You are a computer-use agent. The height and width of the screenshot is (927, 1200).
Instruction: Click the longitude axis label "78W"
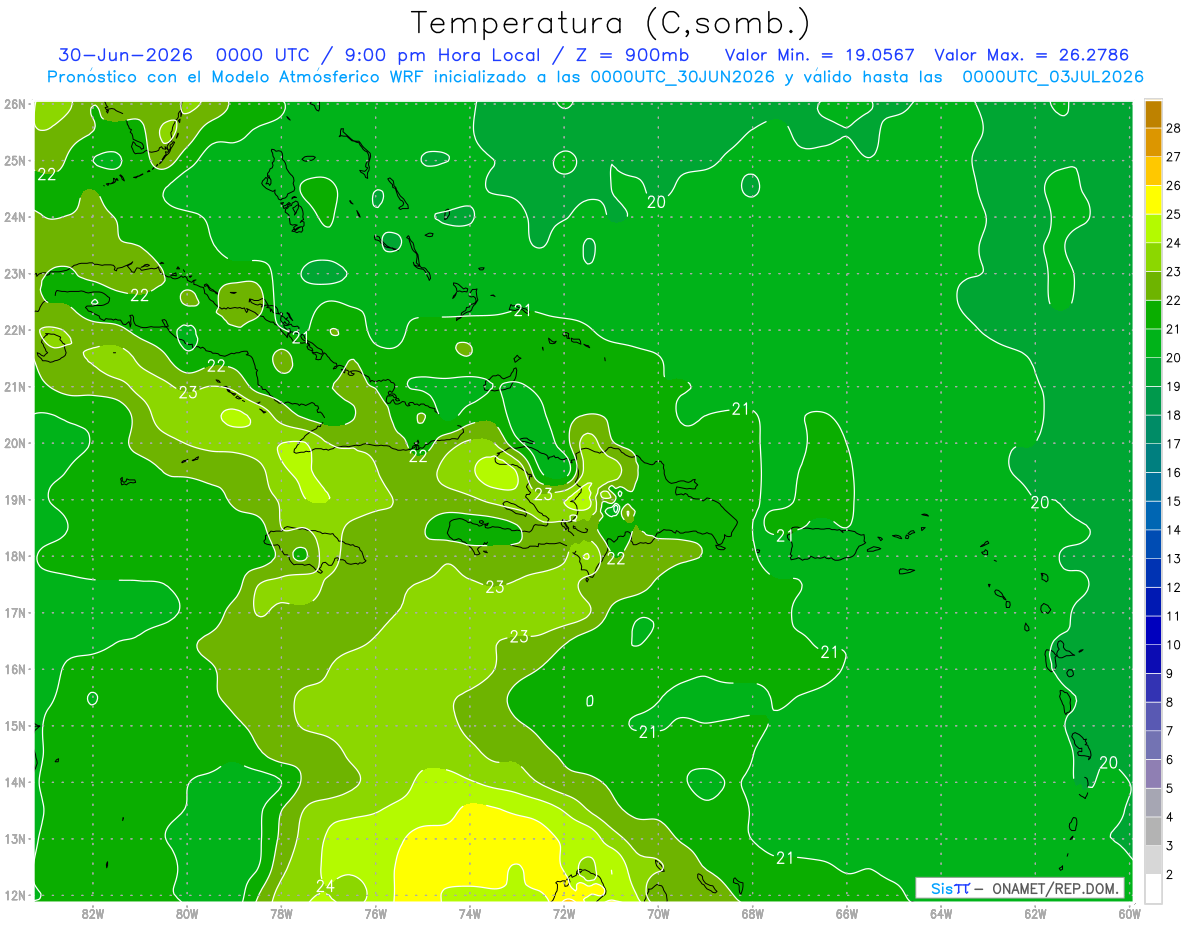point(281,913)
